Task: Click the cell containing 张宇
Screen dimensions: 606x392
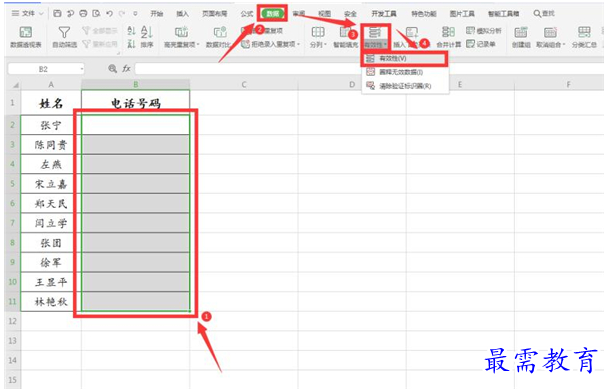Action: click(51, 125)
